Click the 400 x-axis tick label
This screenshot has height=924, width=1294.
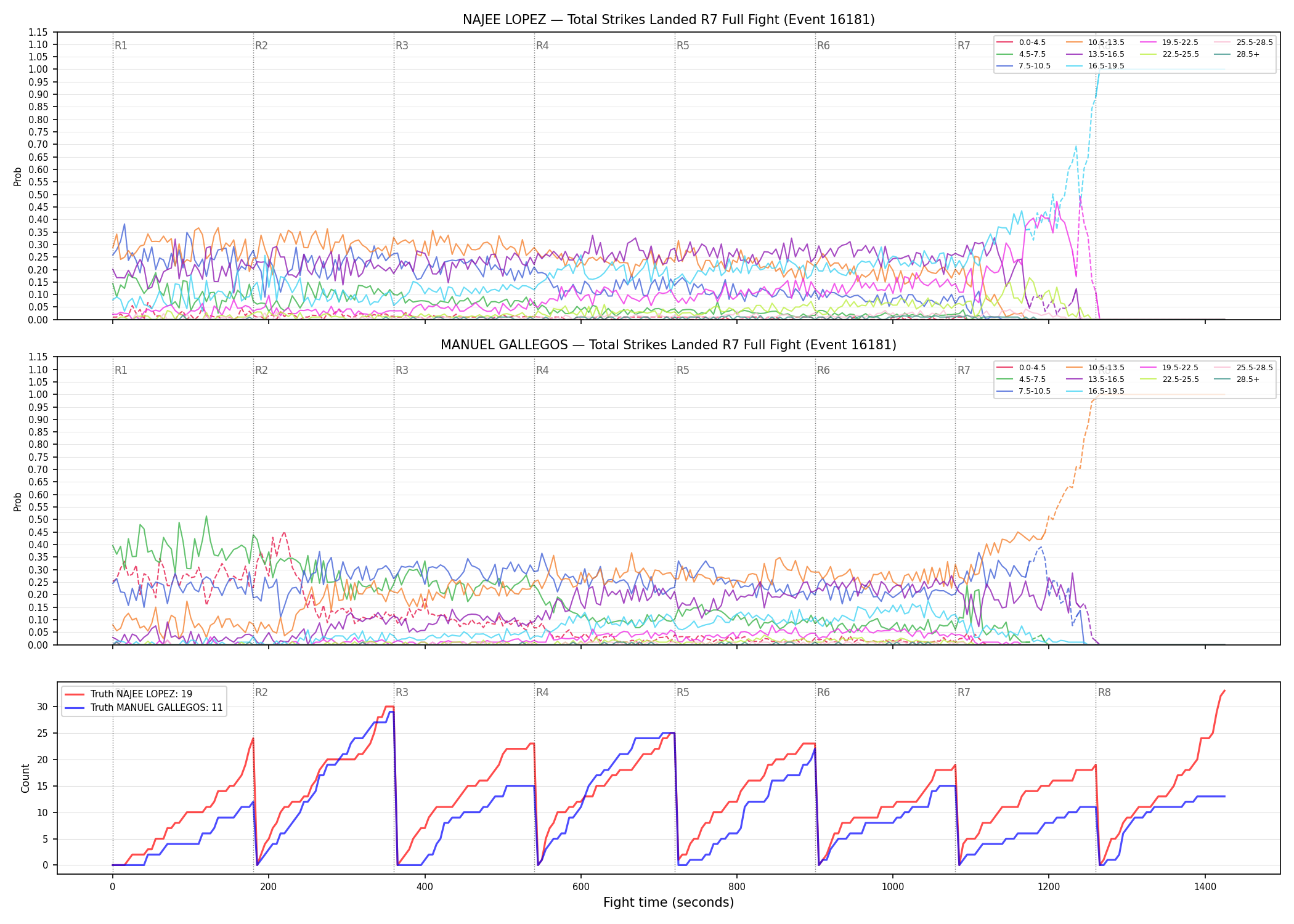[x=425, y=886]
